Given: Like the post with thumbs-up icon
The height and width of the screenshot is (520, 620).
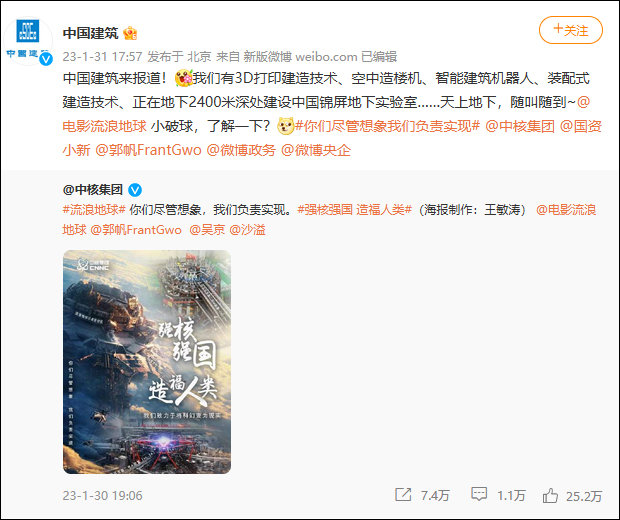Looking at the screenshot, I should pos(550,495).
